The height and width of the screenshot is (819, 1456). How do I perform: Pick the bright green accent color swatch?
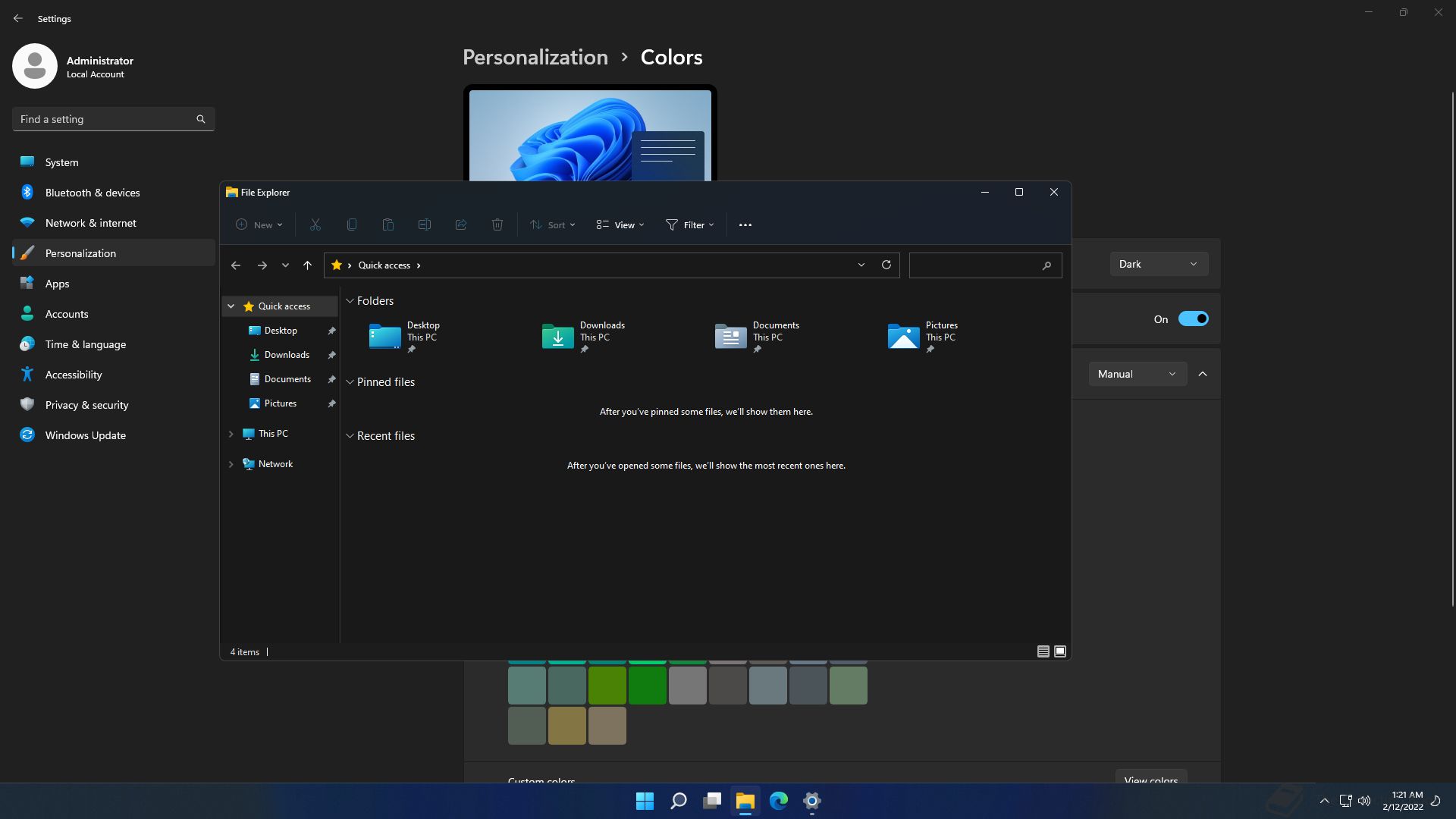tap(648, 686)
